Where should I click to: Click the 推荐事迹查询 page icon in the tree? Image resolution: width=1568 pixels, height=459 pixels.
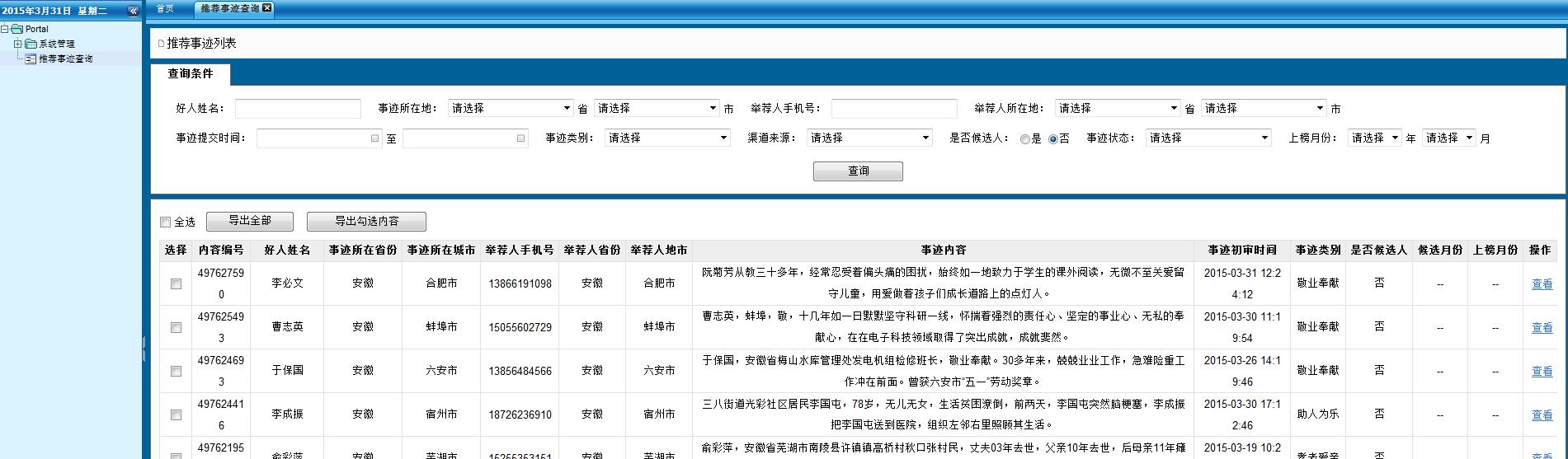pyautogui.click(x=31, y=59)
